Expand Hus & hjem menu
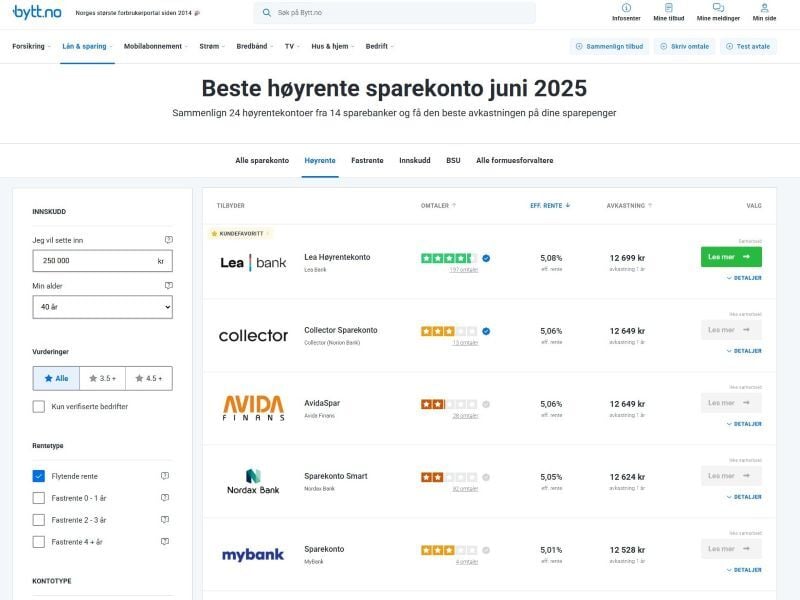 click(333, 46)
